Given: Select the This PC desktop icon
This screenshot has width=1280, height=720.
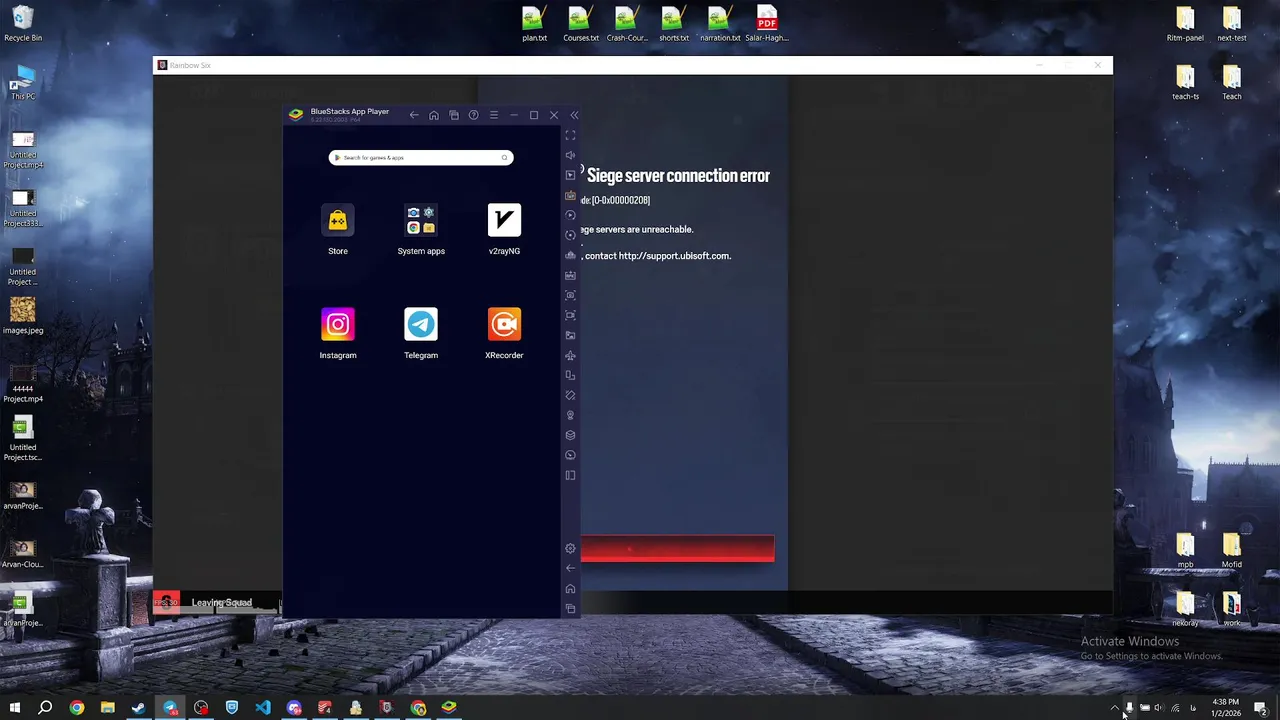Looking at the screenshot, I should [23, 83].
